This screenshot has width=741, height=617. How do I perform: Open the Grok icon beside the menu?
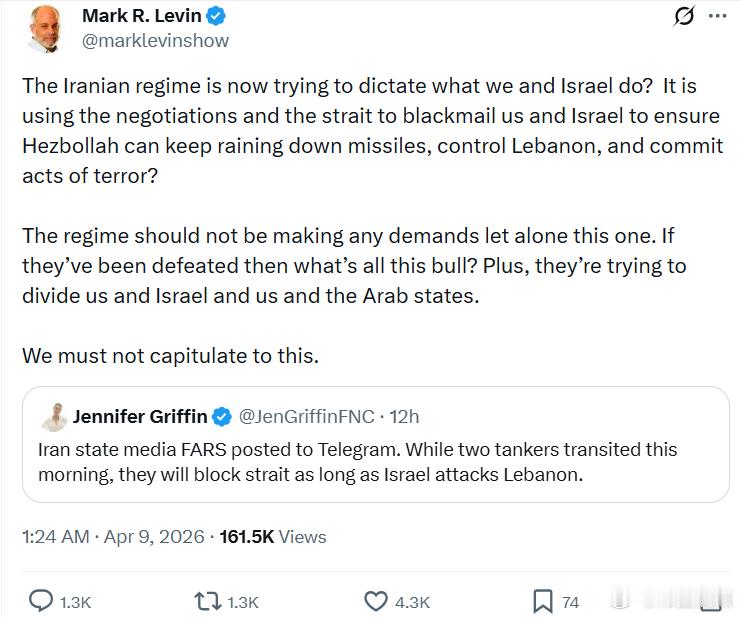click(x=685, y=16)
